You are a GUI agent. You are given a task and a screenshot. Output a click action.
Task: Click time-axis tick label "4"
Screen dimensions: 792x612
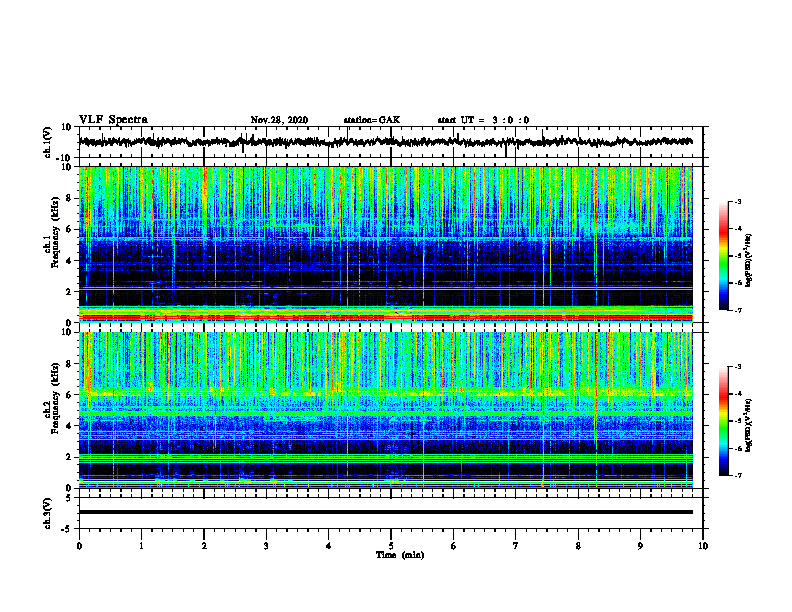(x=329, y=546)
